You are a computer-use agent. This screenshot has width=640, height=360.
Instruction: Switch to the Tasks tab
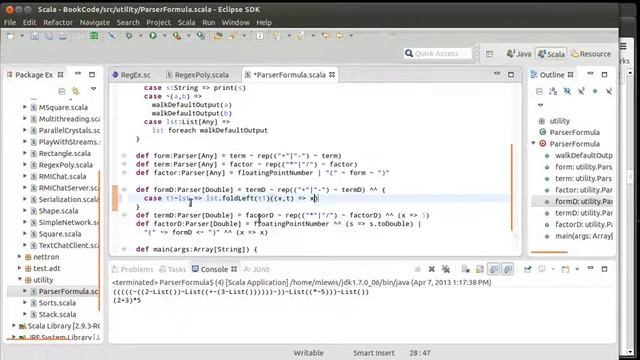pos(172,269)
